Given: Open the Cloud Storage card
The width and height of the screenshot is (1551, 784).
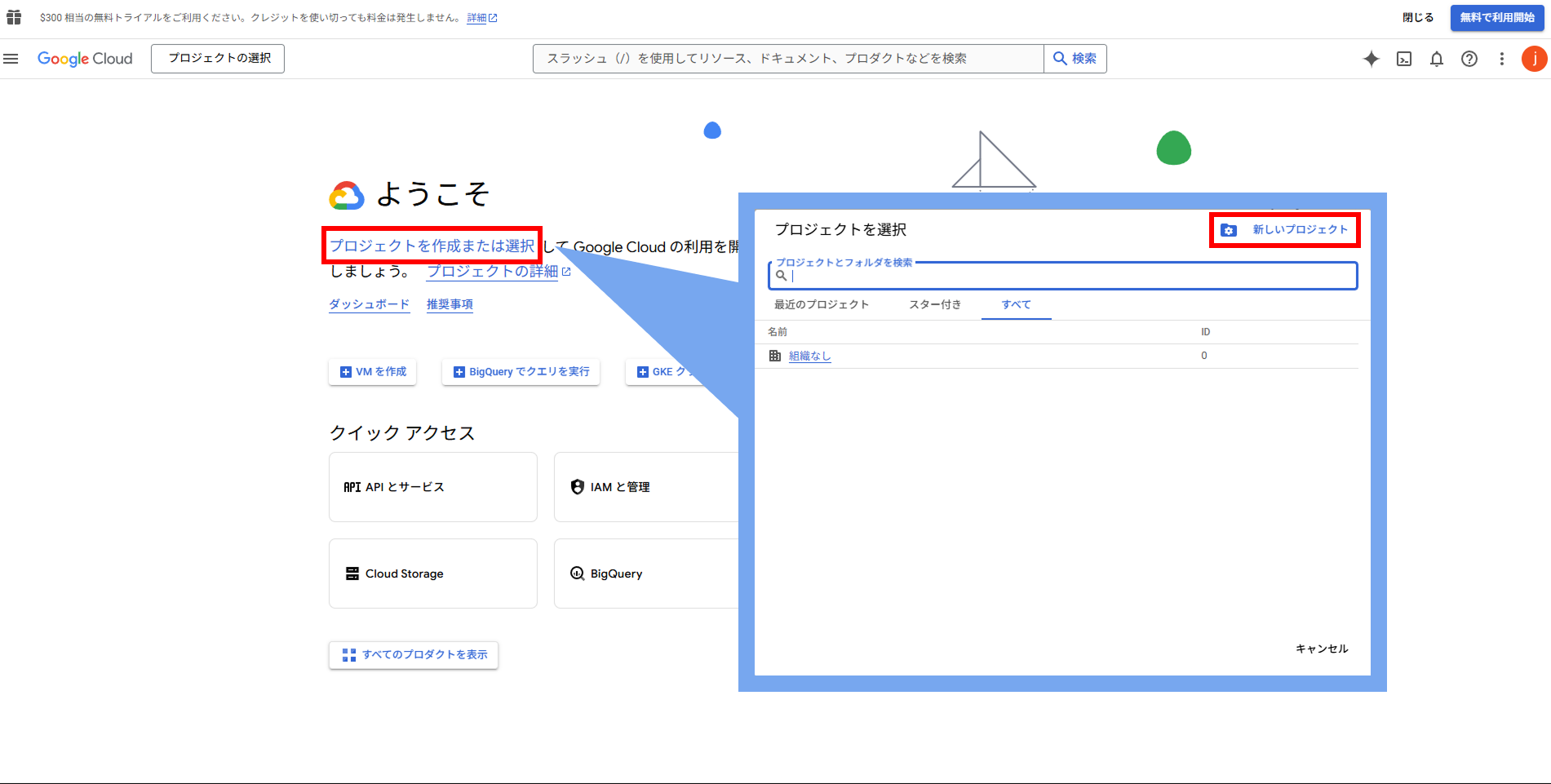Looking at the screenshot, I should coord(433,574).
